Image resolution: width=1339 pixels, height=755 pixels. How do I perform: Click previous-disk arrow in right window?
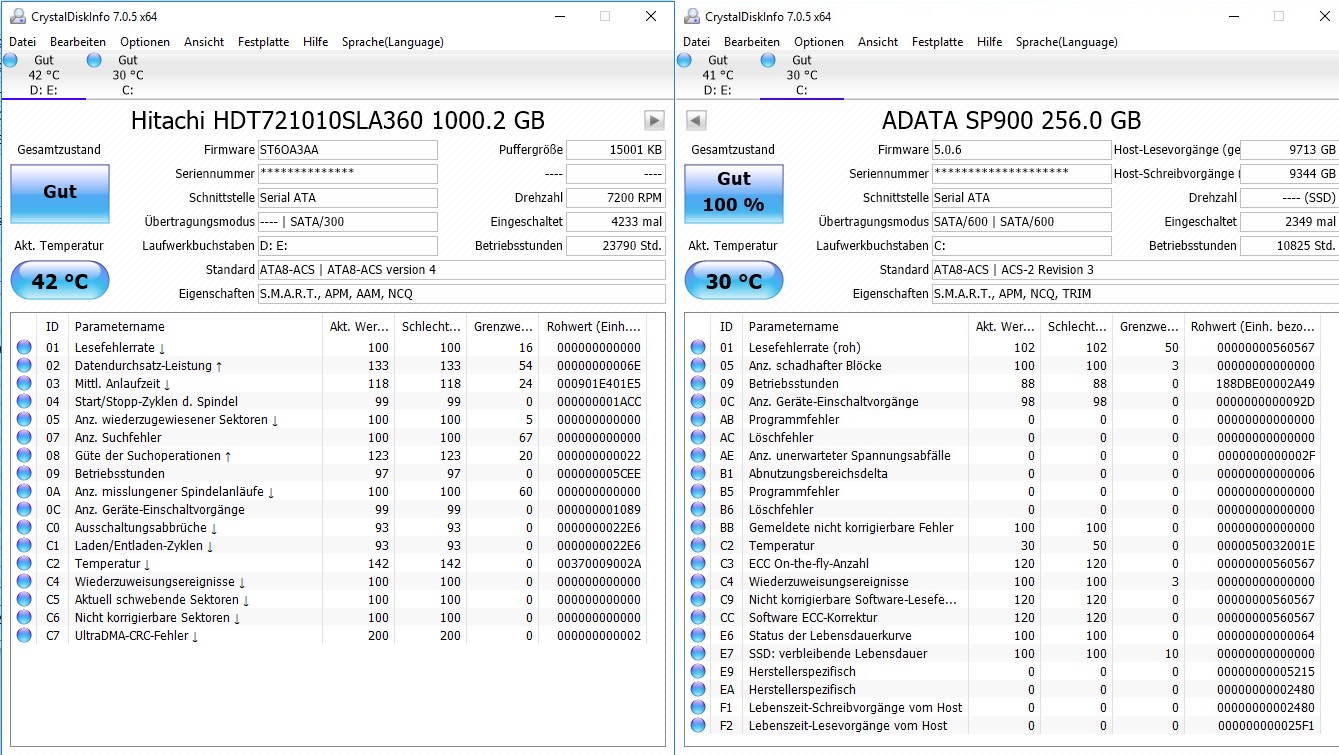pyautogui.click(x=696, y=121)
